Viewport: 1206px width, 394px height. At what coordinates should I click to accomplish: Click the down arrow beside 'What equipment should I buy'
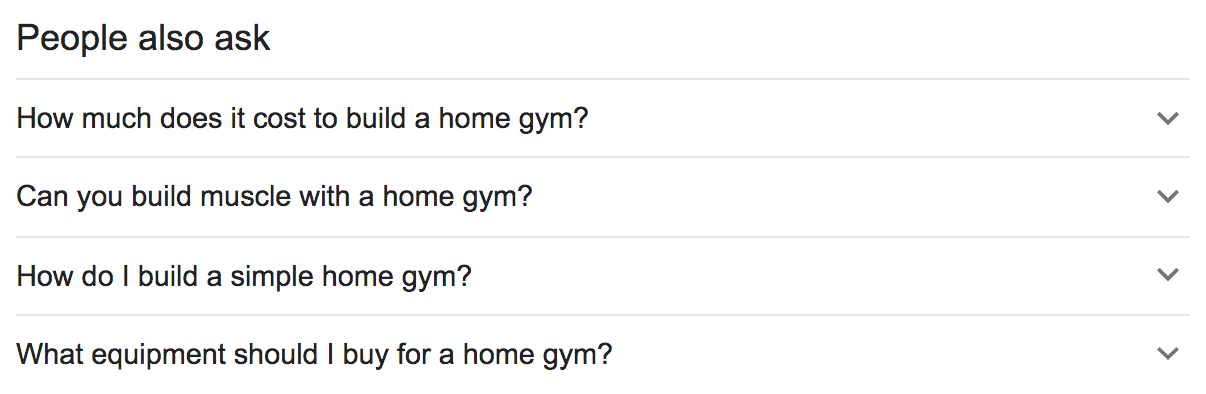coord(1167,353)
